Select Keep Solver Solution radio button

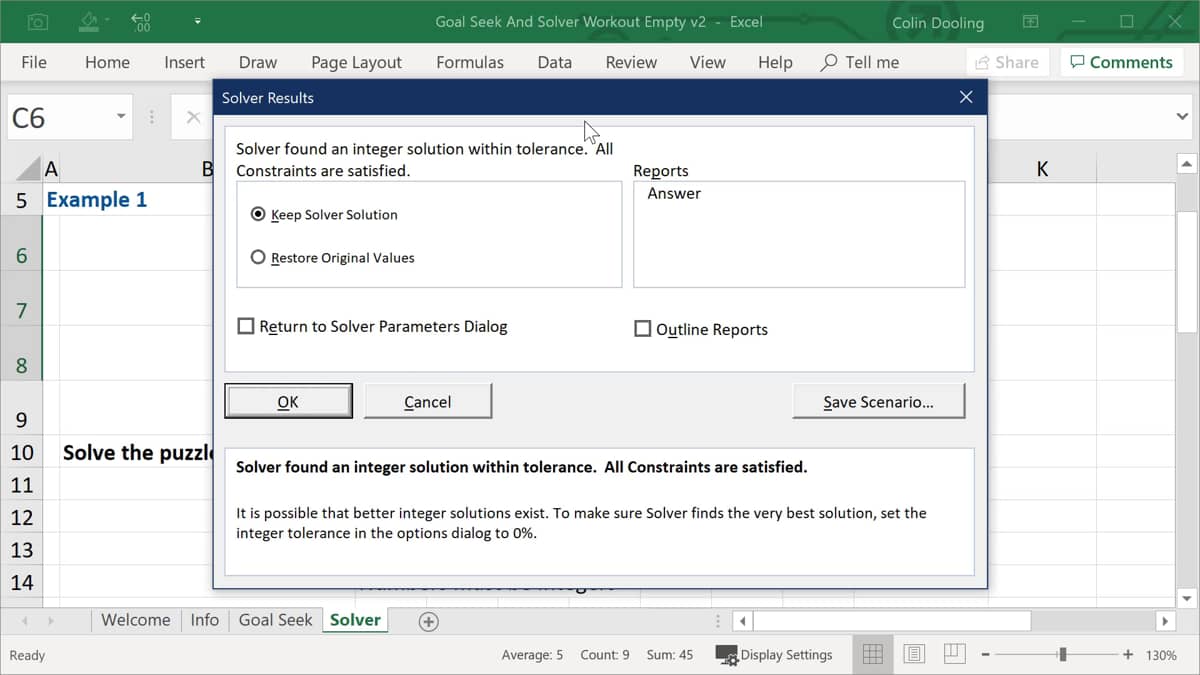[x=258, y=214]
